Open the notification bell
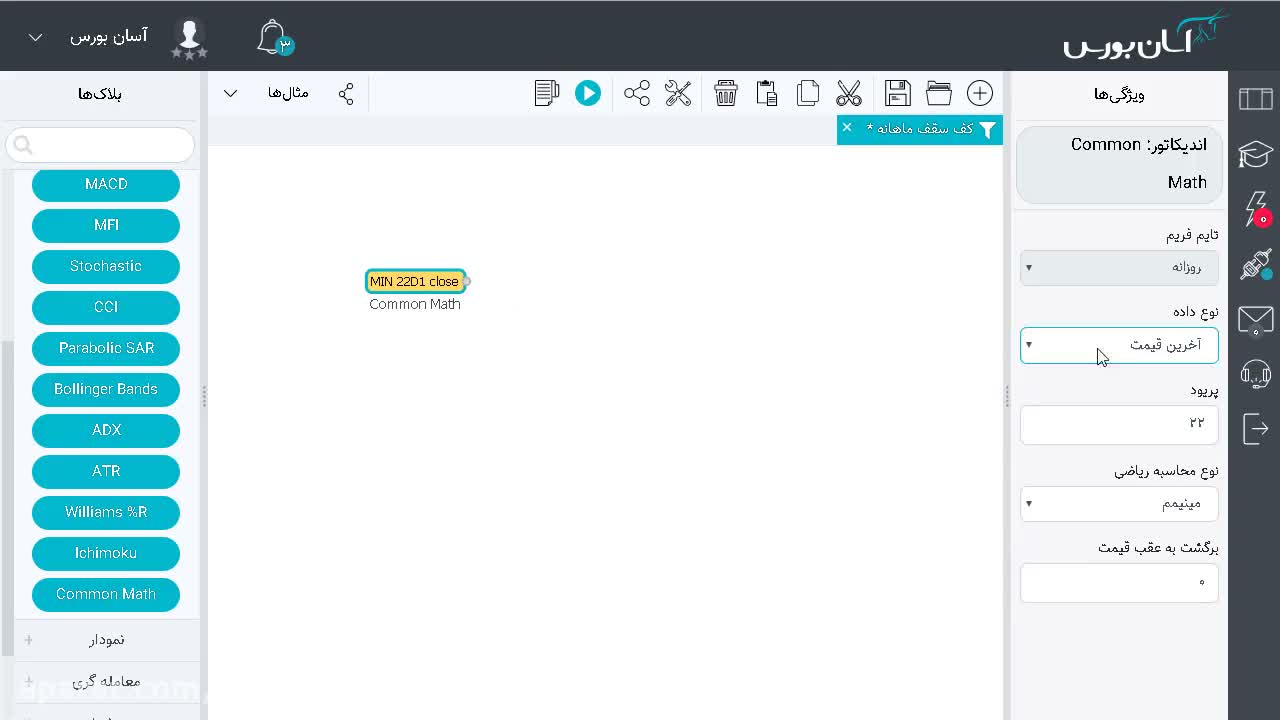 [x=273, y=38]
